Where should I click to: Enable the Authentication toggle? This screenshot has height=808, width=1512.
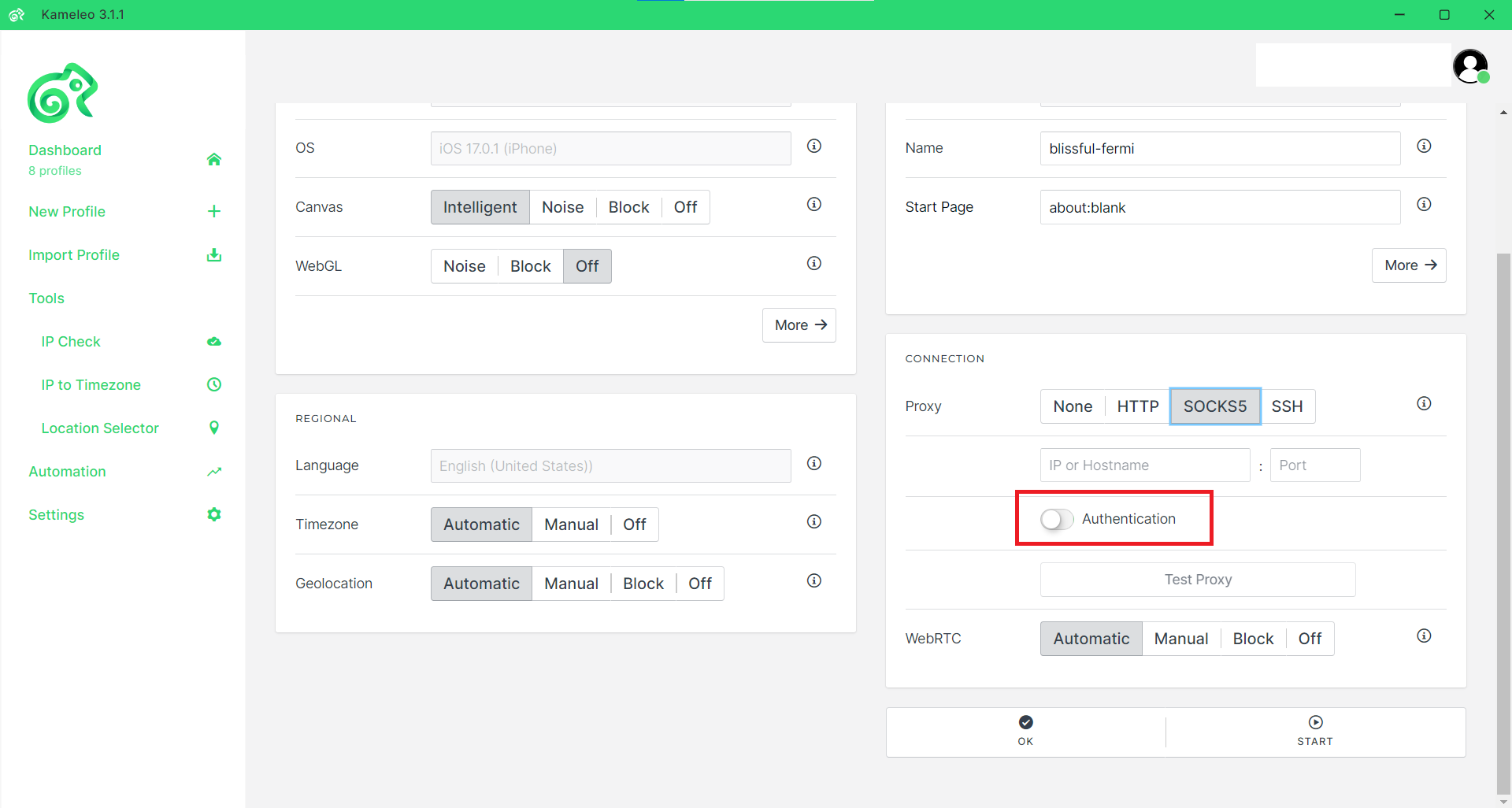[x=1057, y=519]
